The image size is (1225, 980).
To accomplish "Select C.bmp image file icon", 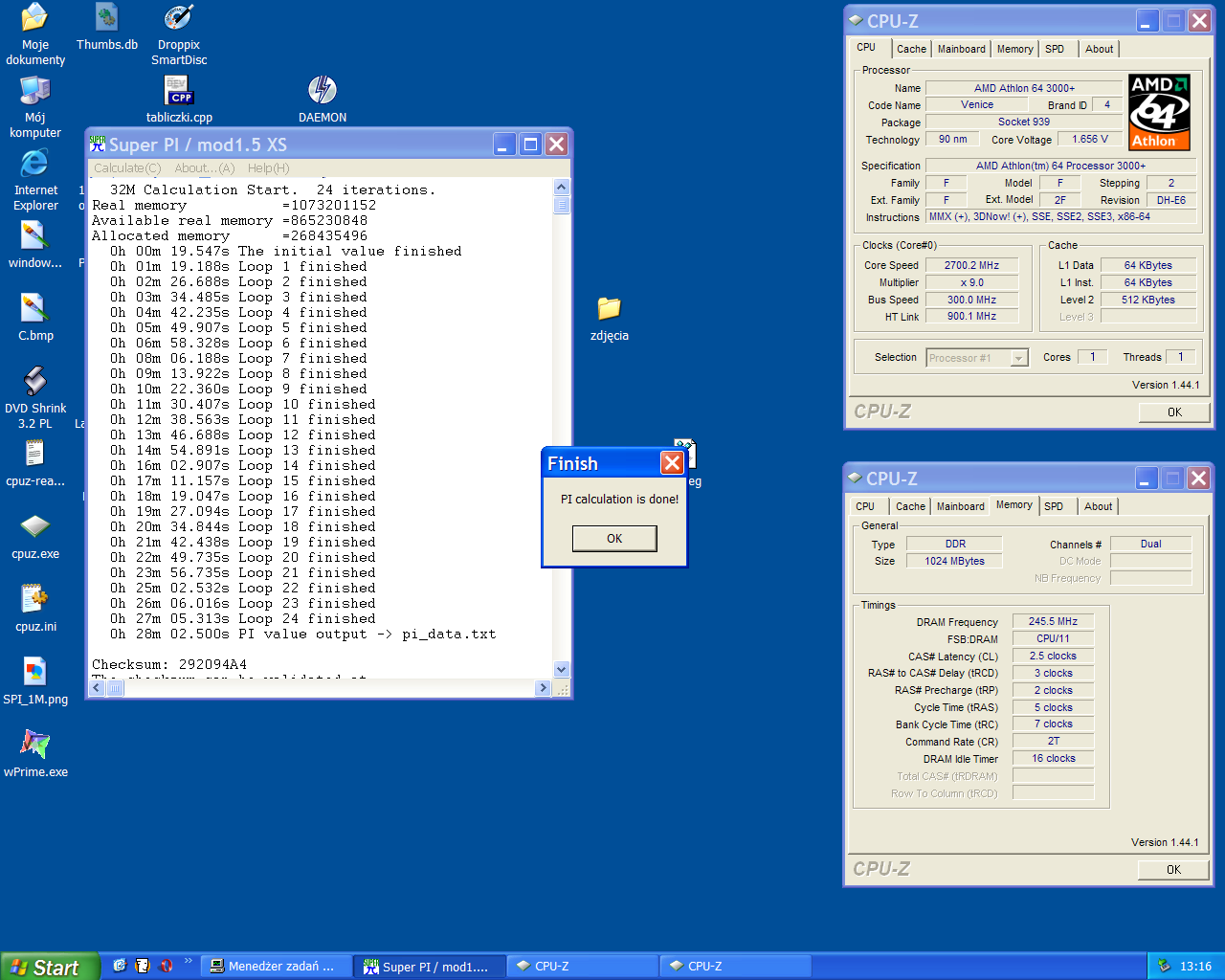I will pos(35,318).
